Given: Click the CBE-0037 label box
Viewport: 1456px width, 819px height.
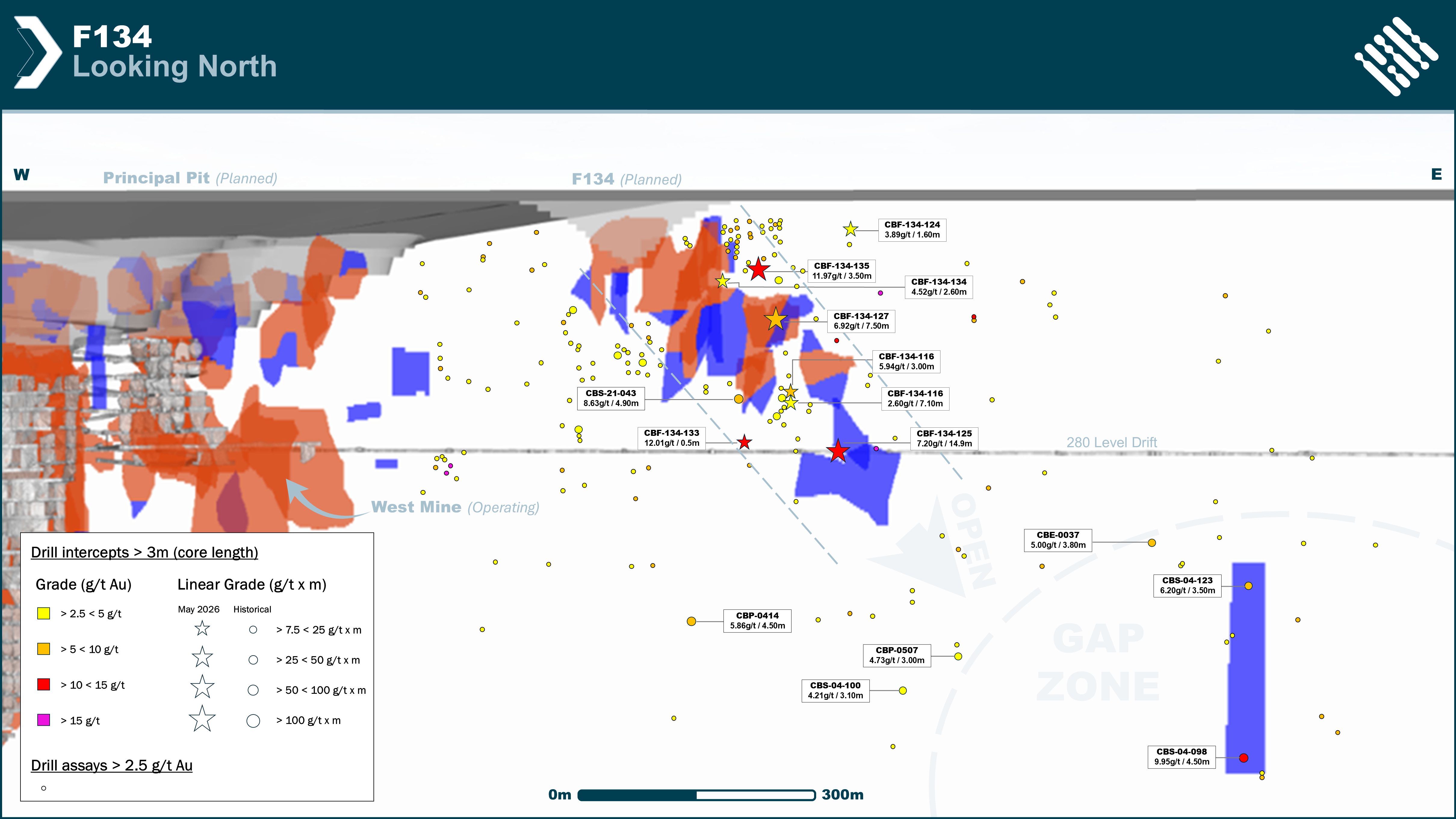Looking at the screenshot, I should pos(1058,540).
